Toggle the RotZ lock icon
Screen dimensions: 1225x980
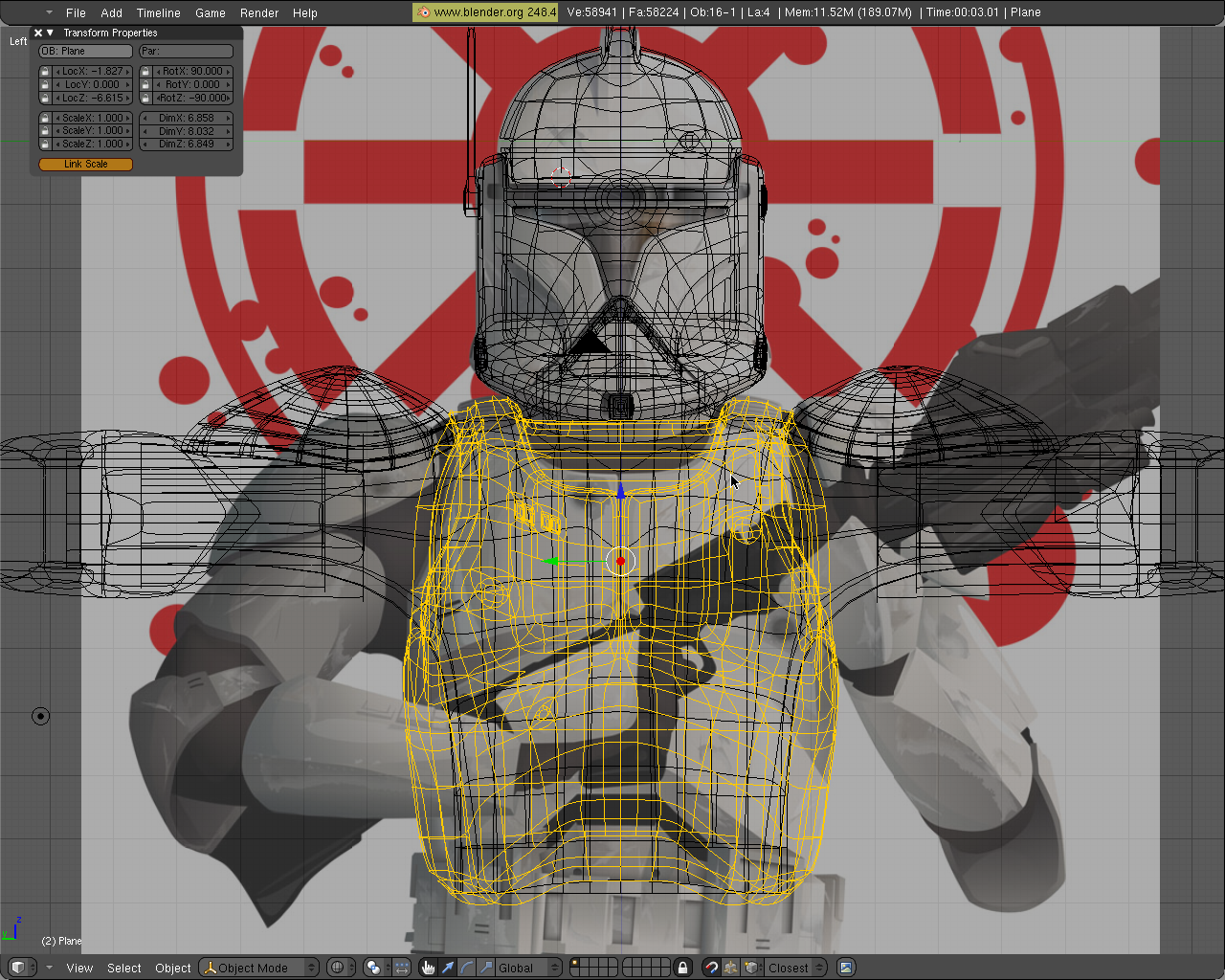pos(145,98)
